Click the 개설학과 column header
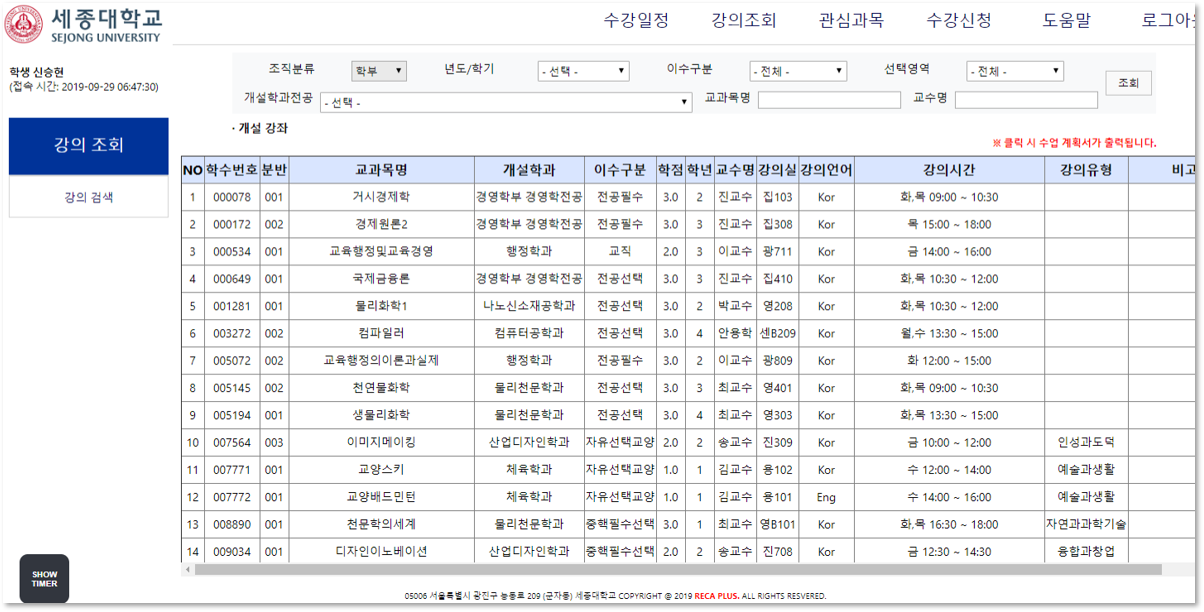The width and height of the screenshot is (1204, 612). tap(528, 170)
